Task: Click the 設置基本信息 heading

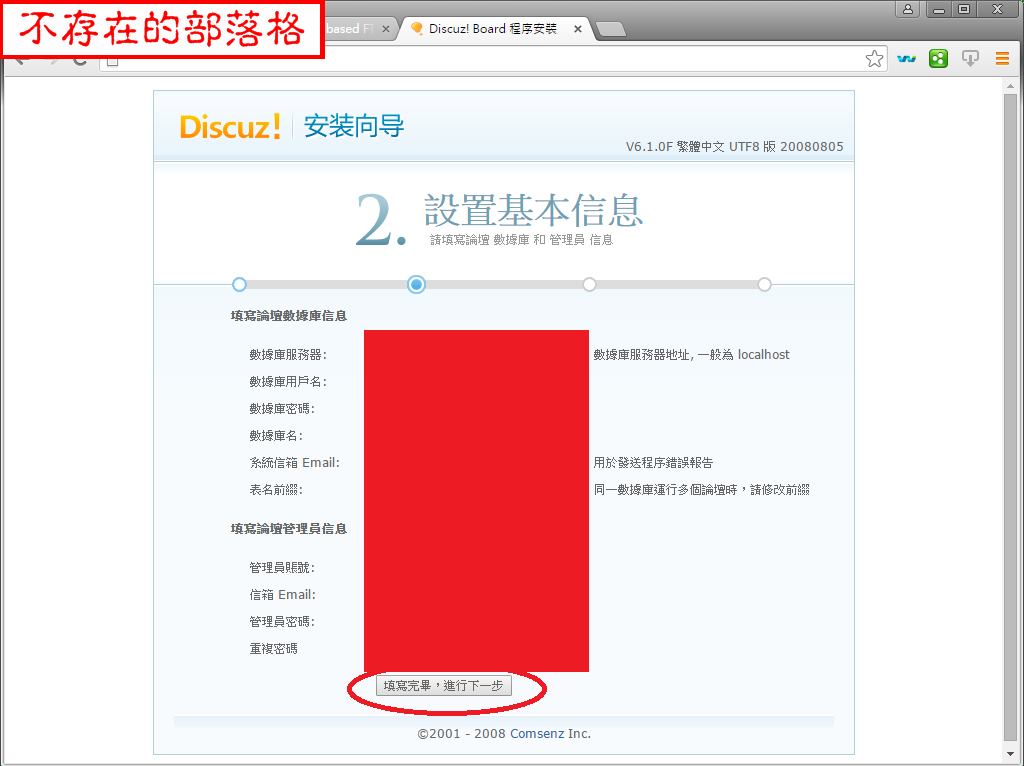Action: [534, 210]
